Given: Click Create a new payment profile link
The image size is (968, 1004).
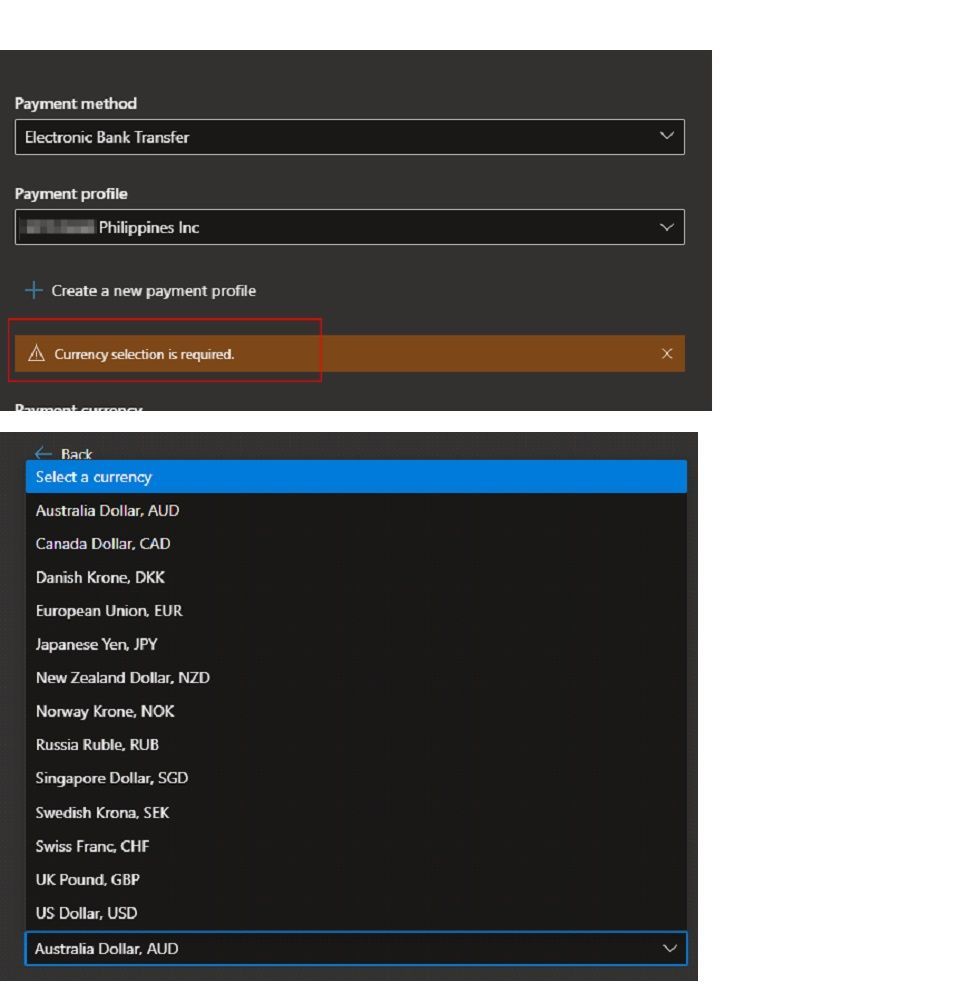Looking at the screenshot, I should [154, 291].
